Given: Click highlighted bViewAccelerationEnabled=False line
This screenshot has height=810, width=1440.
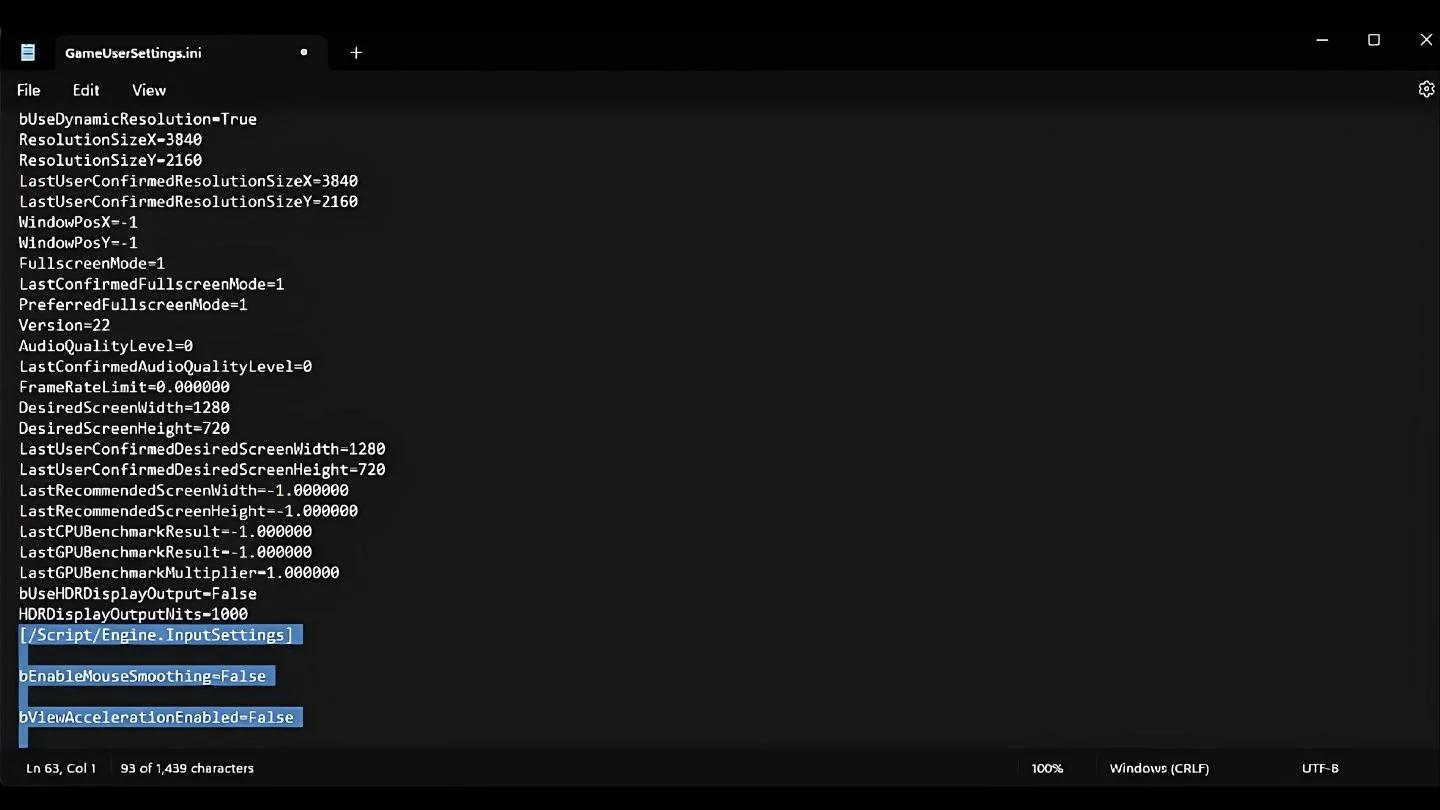Looking at the screenshot, I should pos(160,717).
